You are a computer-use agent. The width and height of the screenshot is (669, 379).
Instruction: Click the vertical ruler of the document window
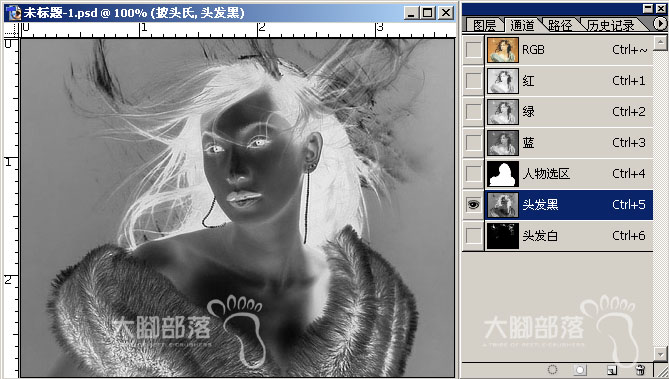click(x=11, y=207)
